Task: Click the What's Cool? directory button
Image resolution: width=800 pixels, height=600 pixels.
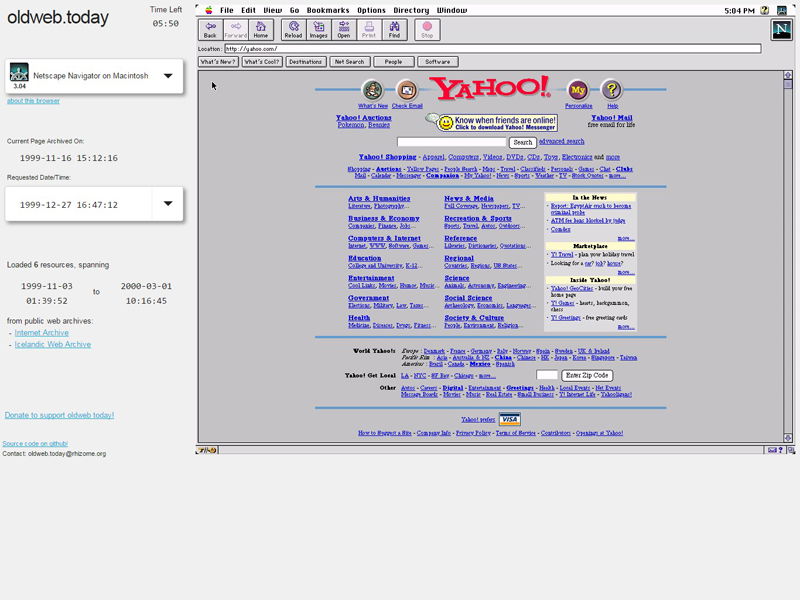Action: pos(262,62)
